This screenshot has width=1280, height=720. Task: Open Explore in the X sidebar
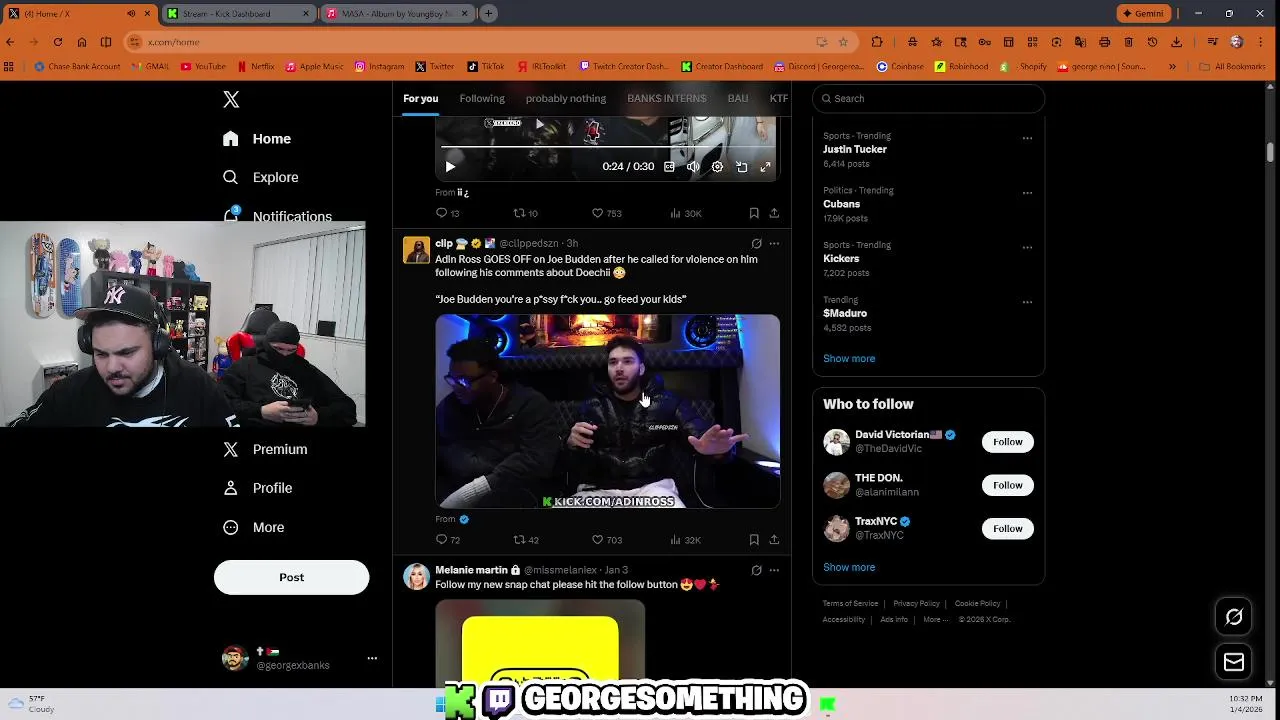[261, 177]
